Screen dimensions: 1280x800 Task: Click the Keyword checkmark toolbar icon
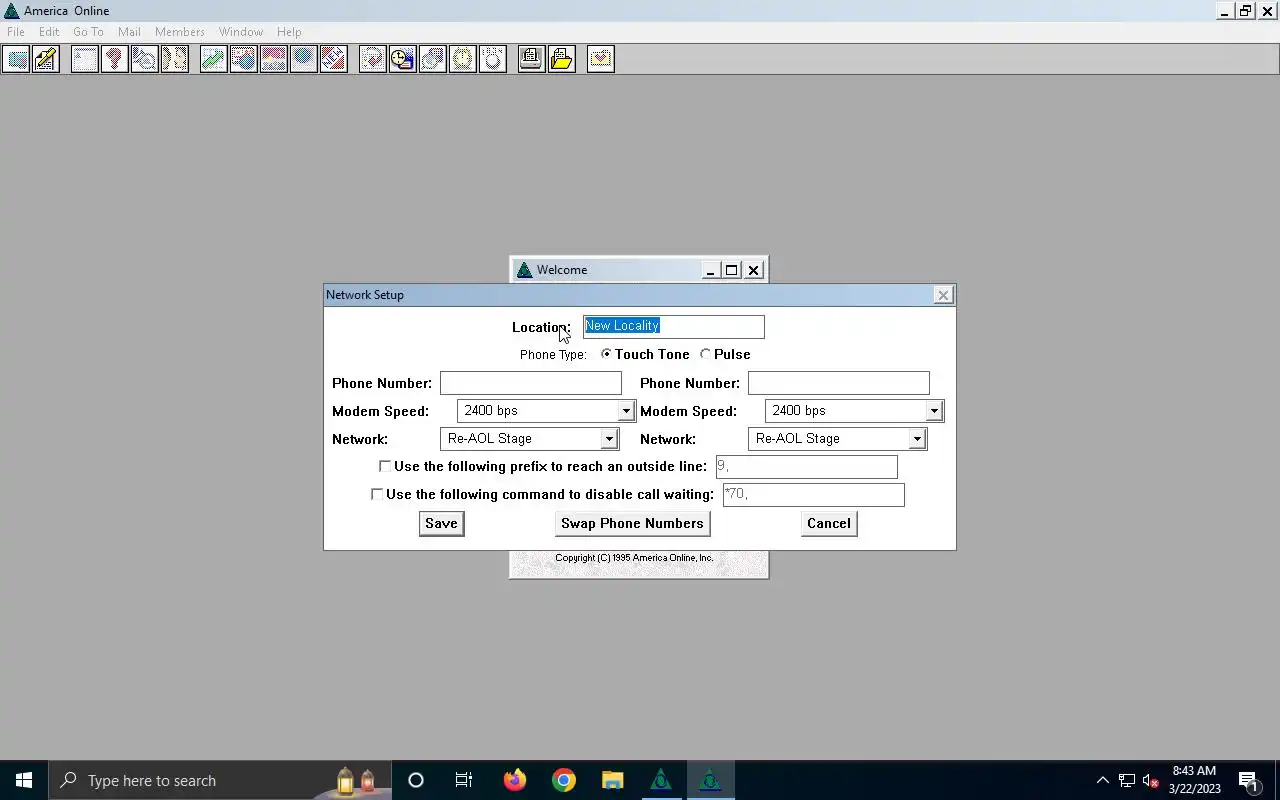[373, 59]
